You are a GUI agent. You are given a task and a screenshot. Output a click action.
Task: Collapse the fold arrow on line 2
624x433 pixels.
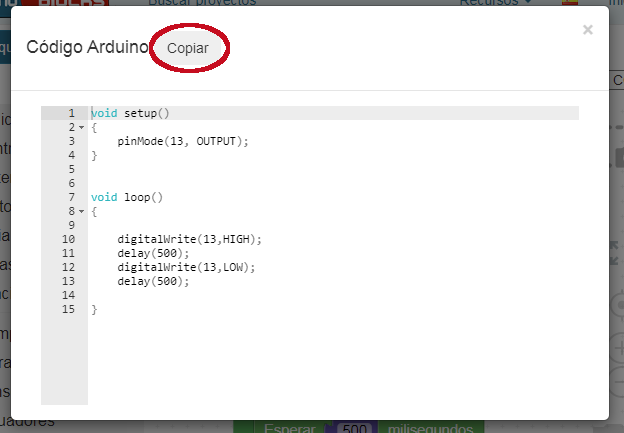coord(82,127)
